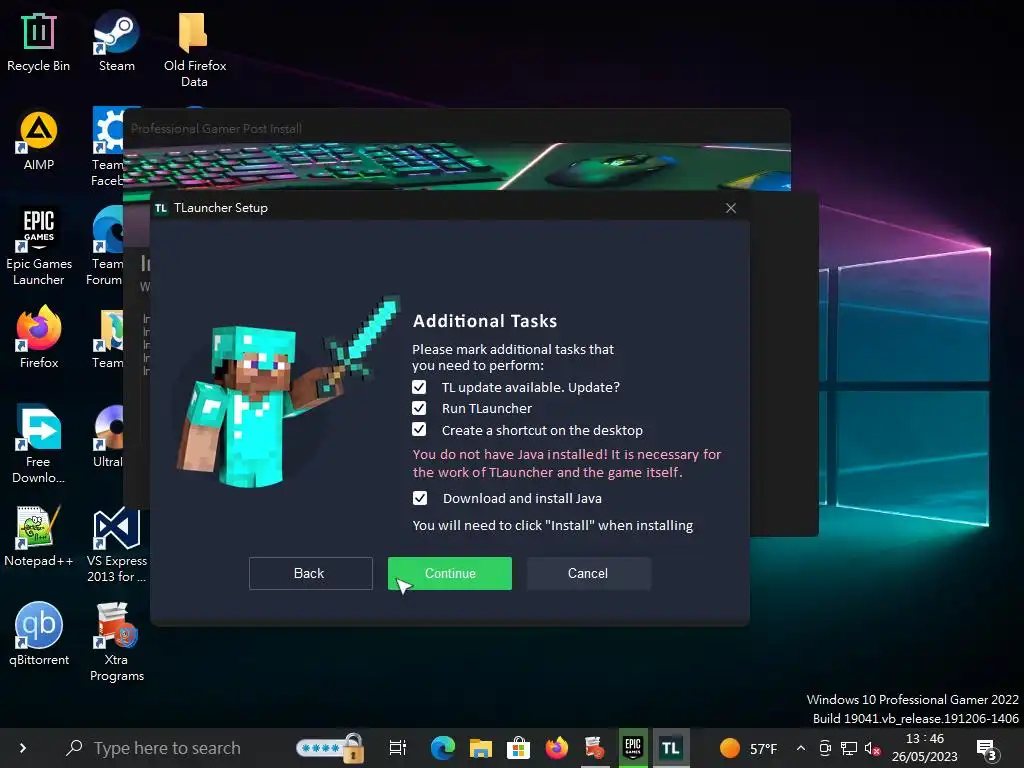Select the Xtra Programs desktop icon
This screenshot has height=768, width=1024.
pos(116,642)
